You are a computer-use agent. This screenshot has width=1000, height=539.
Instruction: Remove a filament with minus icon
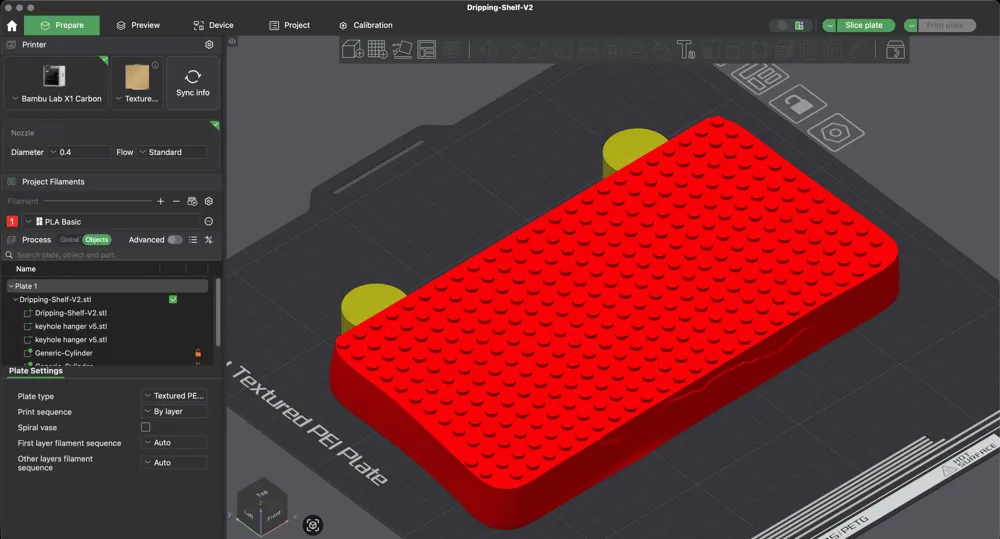click(176, 202)
